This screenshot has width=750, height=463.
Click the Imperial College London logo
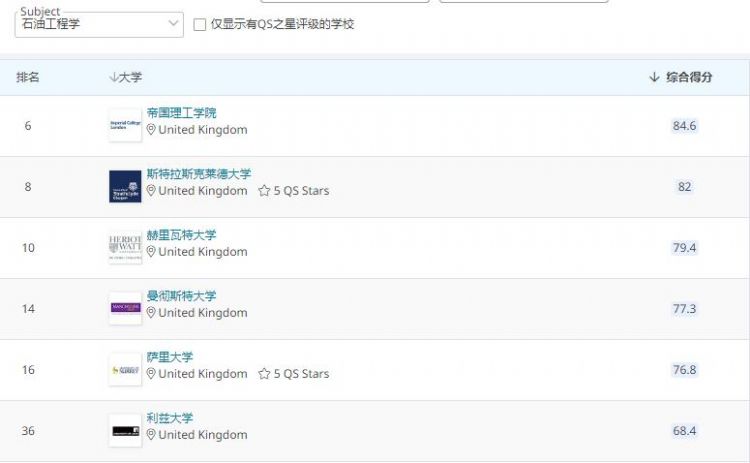125,125
